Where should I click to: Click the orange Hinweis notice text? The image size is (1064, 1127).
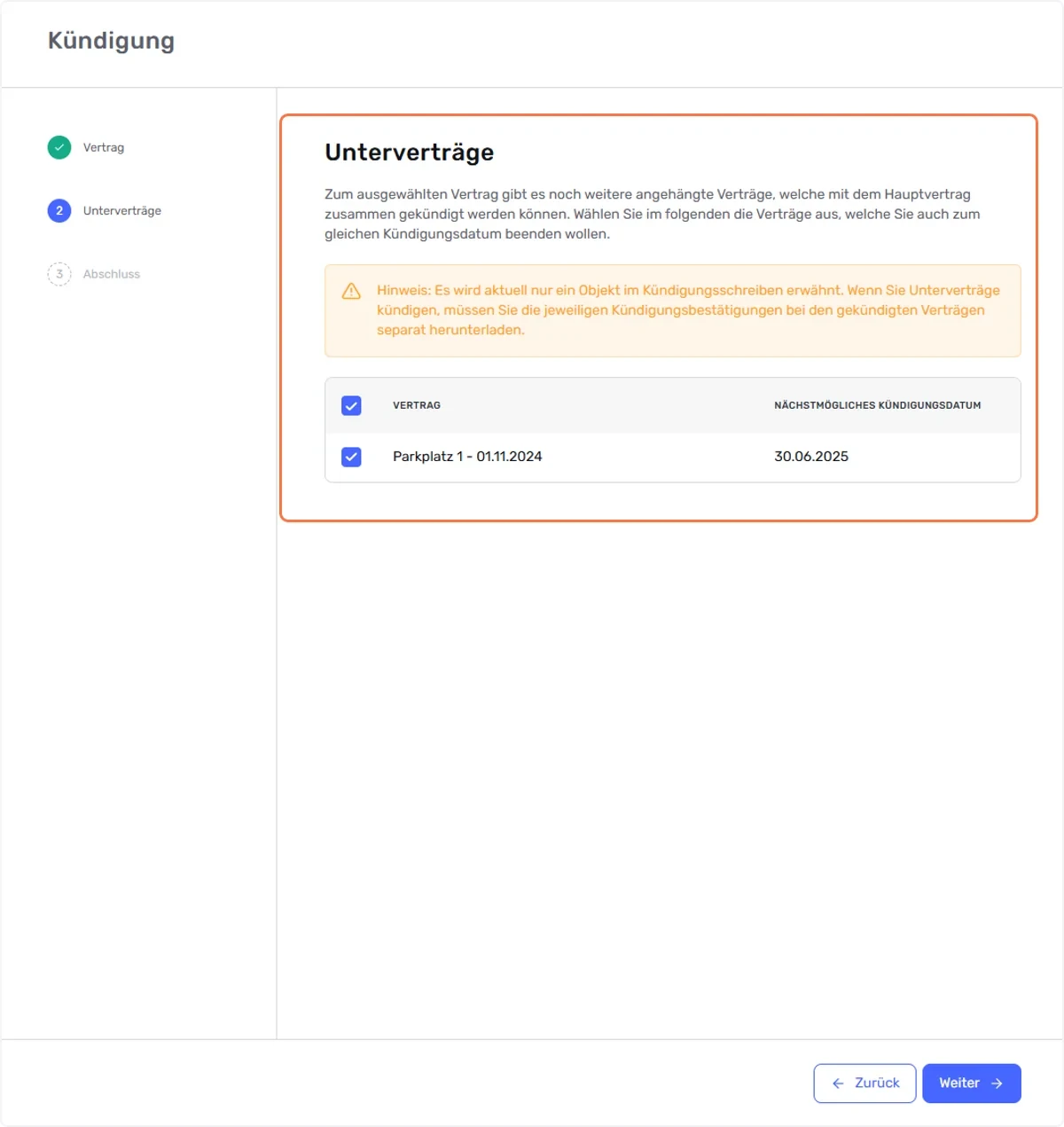[x=688, y=310]
